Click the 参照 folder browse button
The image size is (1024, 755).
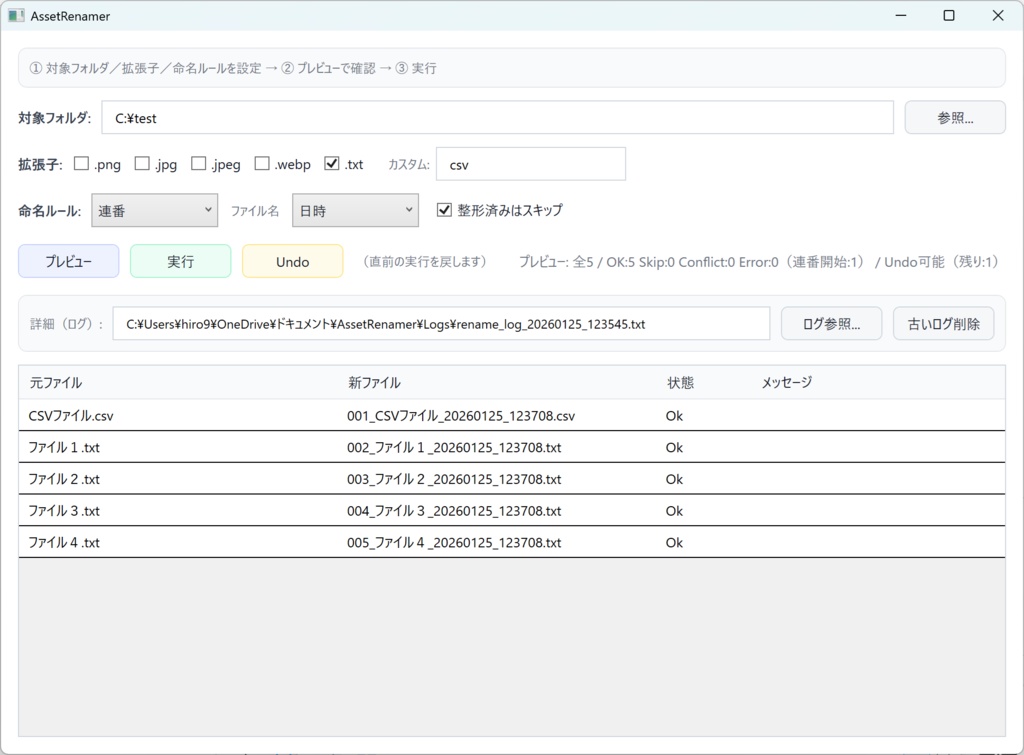[x=954, y=117]
